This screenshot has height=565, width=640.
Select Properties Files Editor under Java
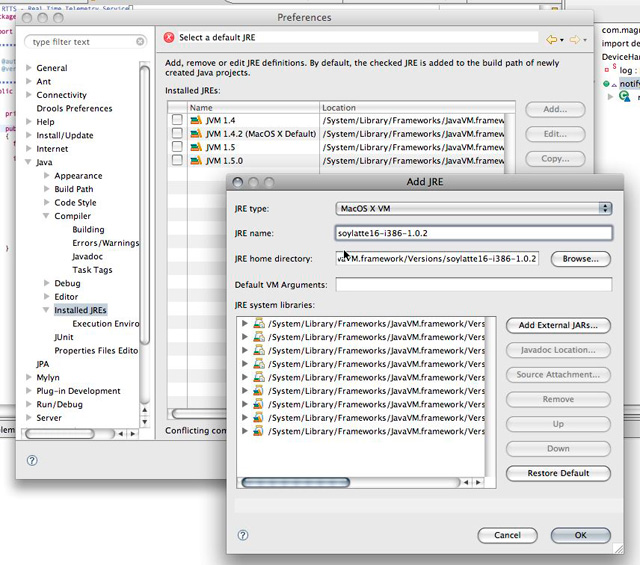pyautogui.click(x=96, y=351)
